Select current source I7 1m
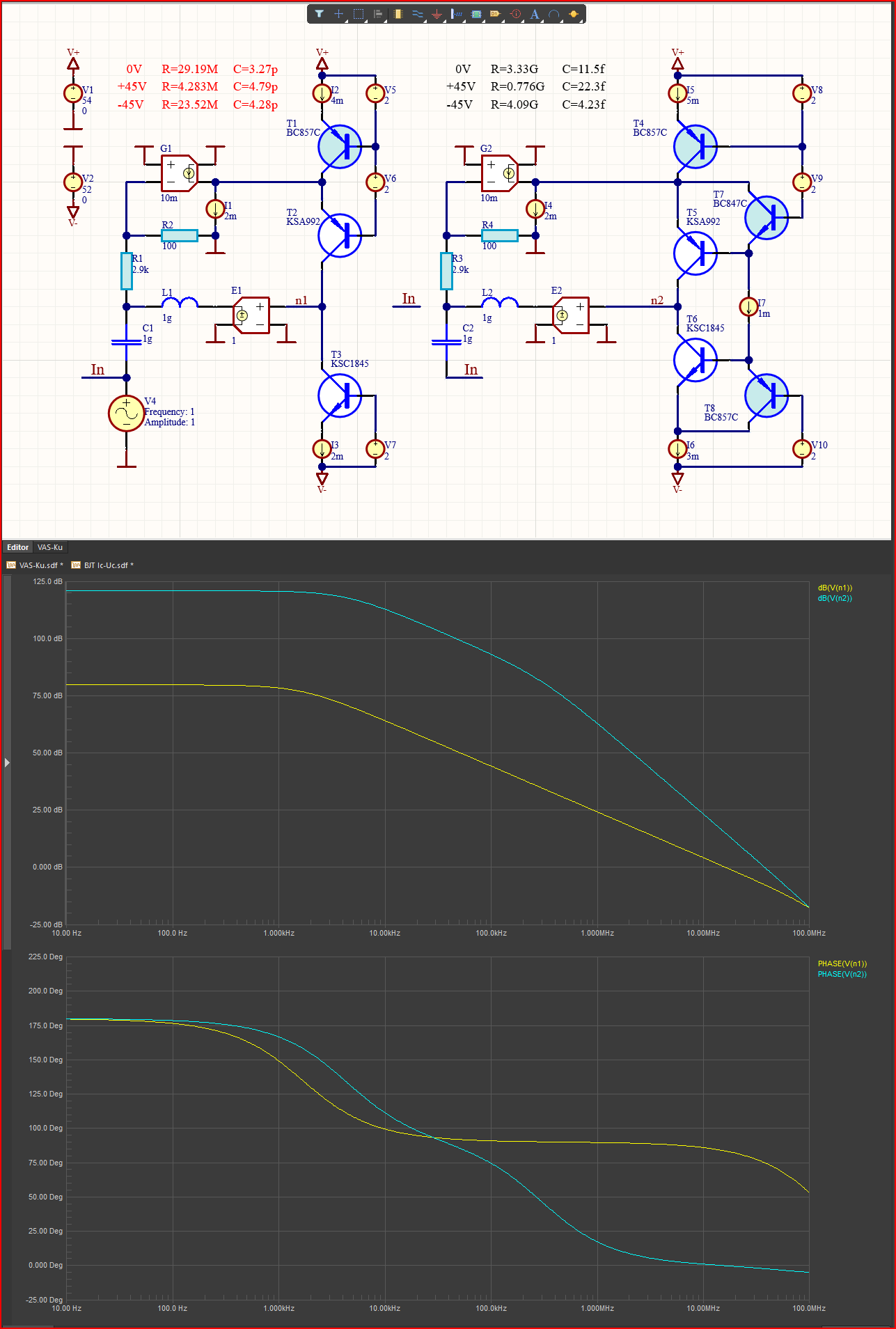Viewport: 896px width, 1329px height. click(748, 306)
